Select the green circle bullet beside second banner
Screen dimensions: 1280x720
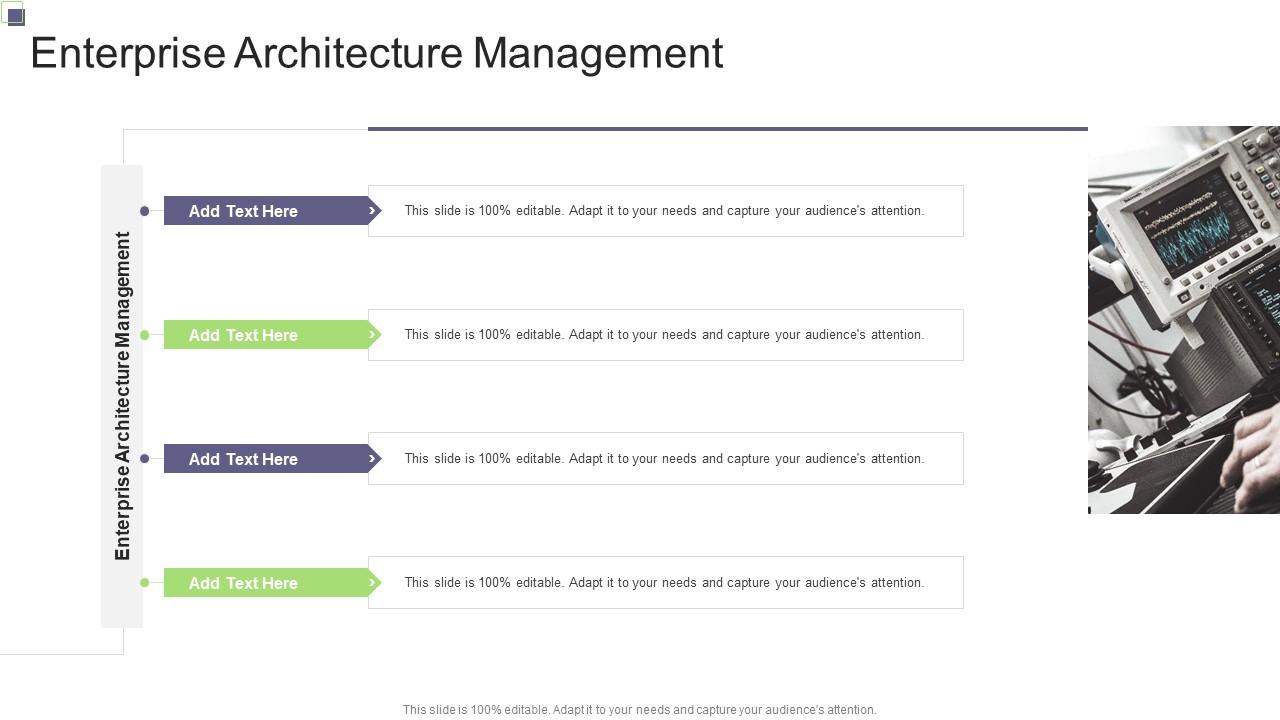click(144, 335)
